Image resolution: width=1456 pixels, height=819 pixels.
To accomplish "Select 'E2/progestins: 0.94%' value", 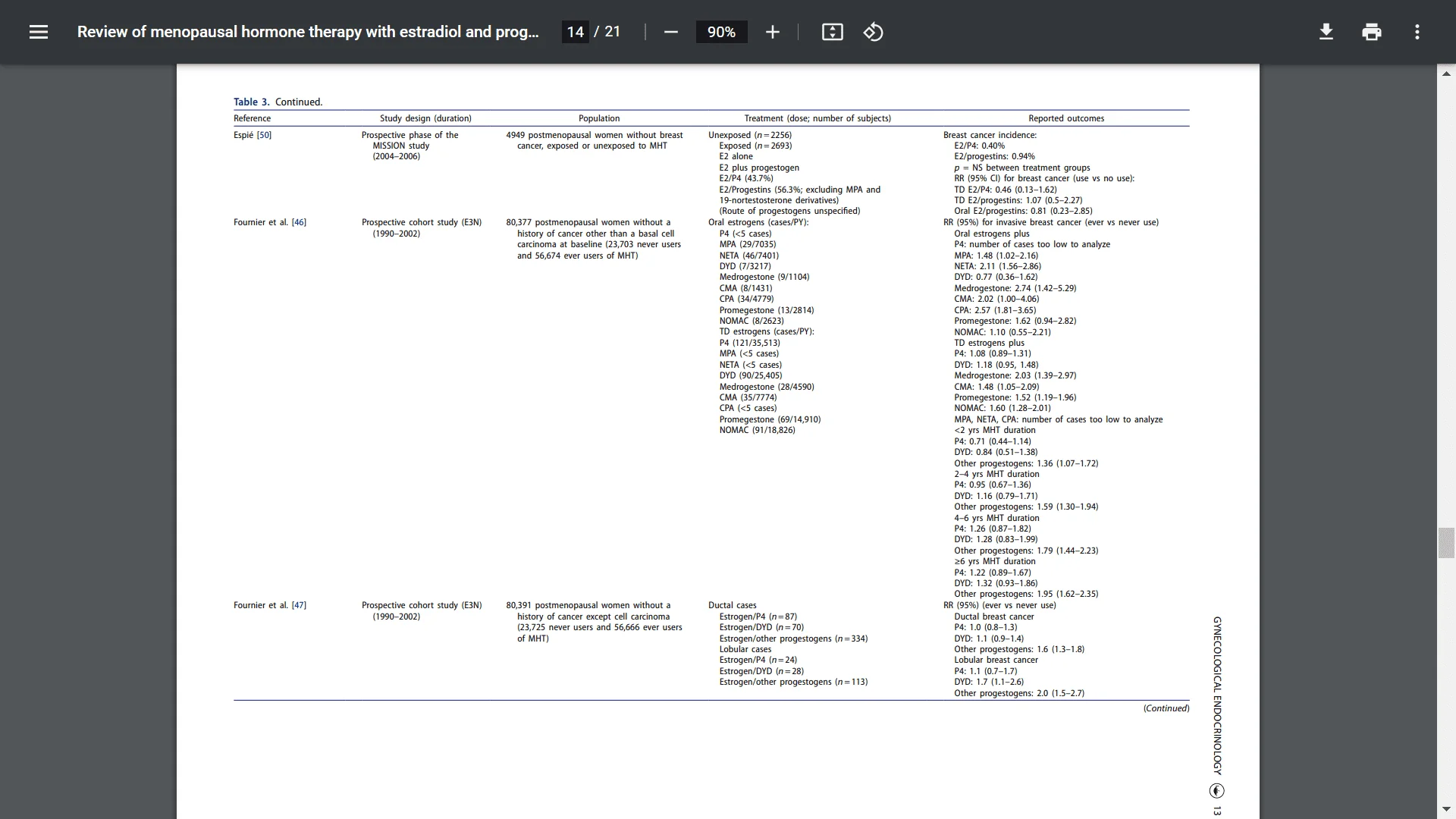I will click(994, 156).
